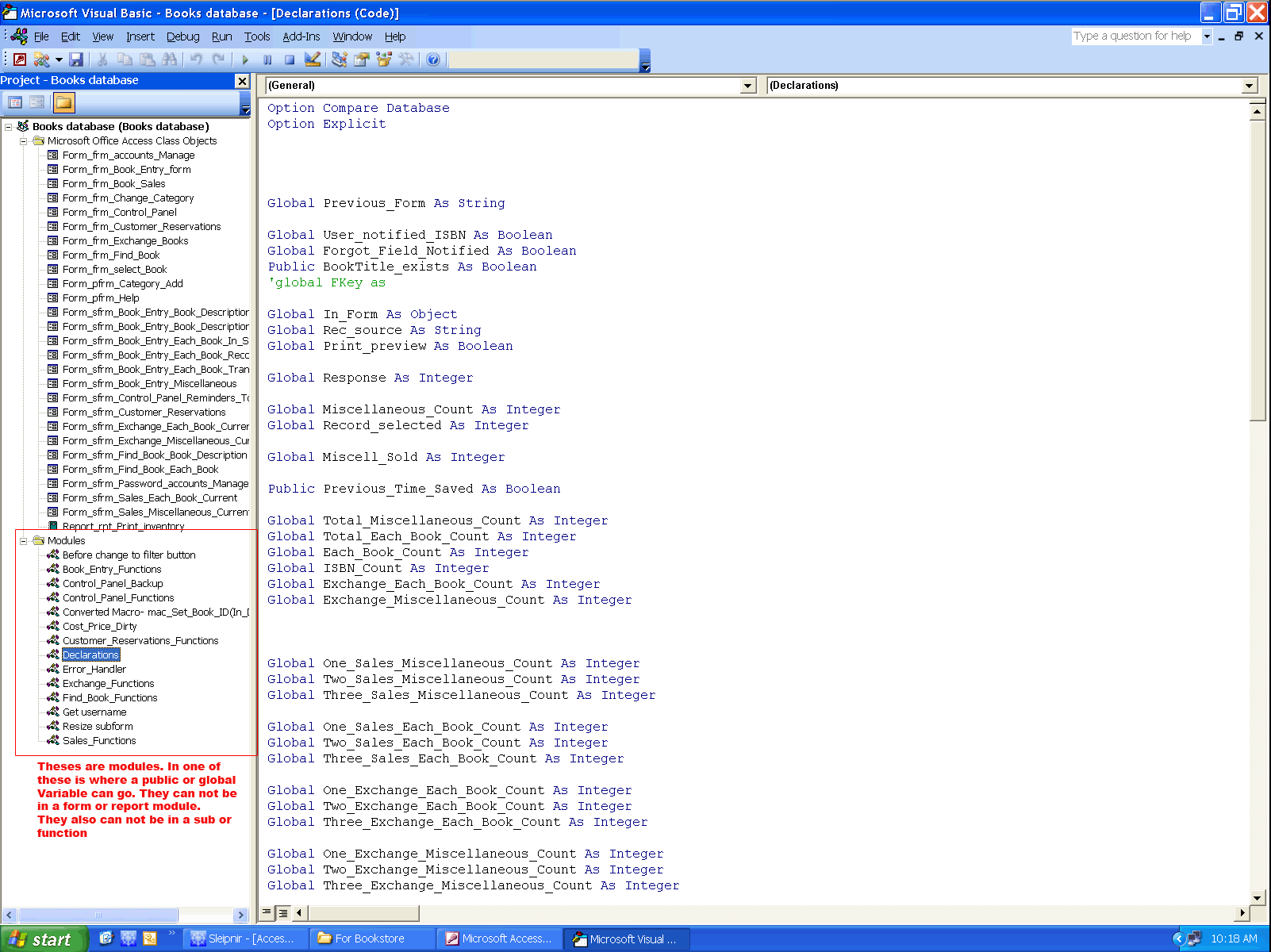This screenshot has width=1271, height=952.
Task: Click the Redo arrow icon
Action: [218, 59]
